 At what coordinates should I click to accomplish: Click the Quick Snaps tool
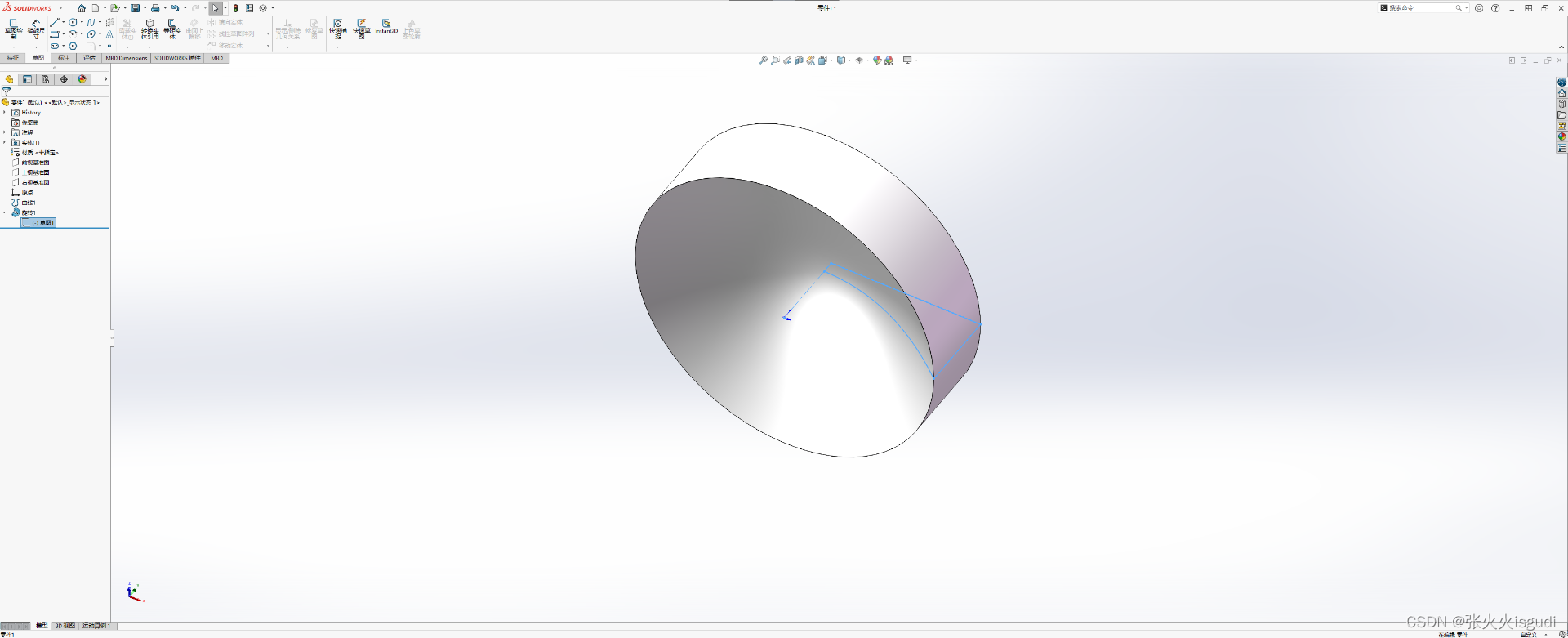tap(338, 29)
